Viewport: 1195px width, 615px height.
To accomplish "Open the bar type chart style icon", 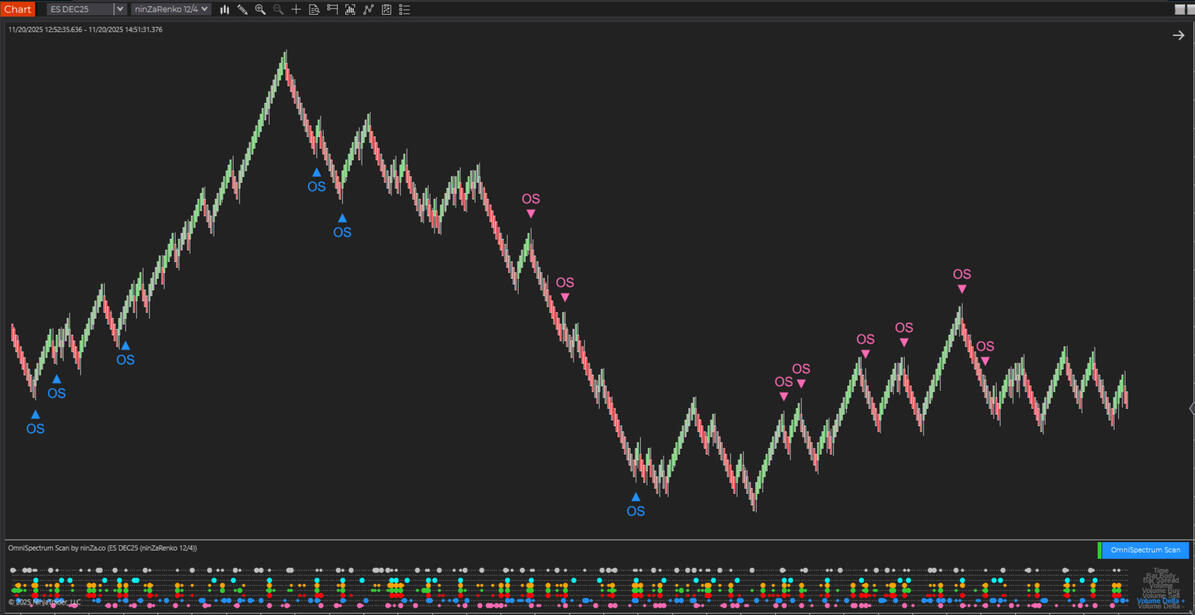I will pos(225,9).
